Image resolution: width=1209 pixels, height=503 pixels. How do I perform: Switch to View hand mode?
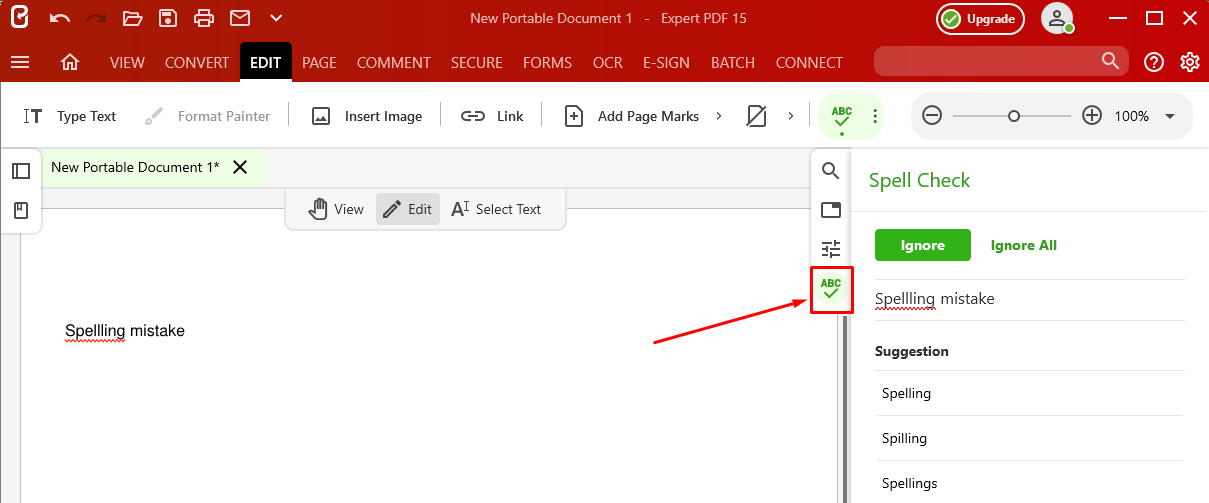(x=336, y=209)
